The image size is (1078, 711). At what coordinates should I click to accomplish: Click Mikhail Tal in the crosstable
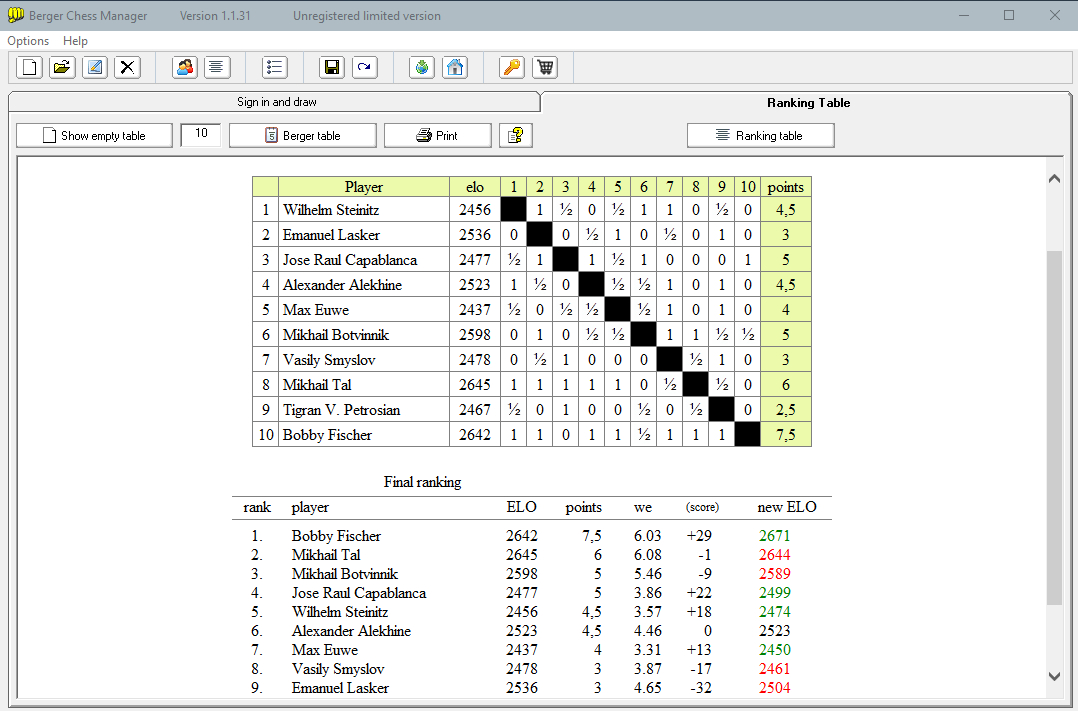tap(317, 384)
